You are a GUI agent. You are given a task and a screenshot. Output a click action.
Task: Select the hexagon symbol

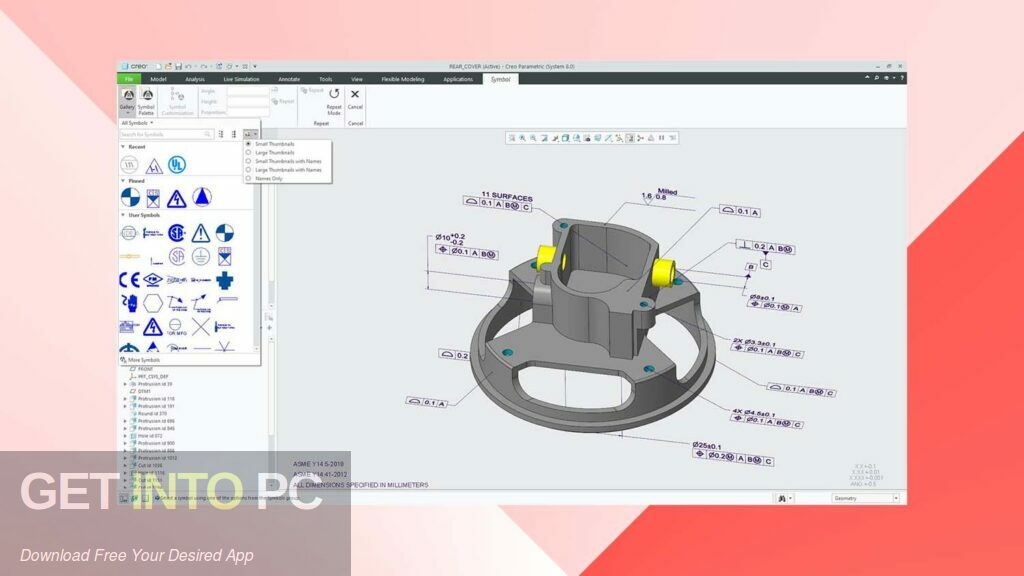coord(153,303)
